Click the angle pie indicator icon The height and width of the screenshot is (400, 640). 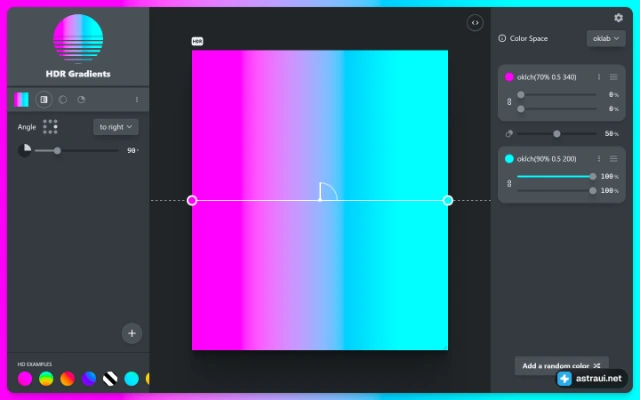click(x=24, y=150)
